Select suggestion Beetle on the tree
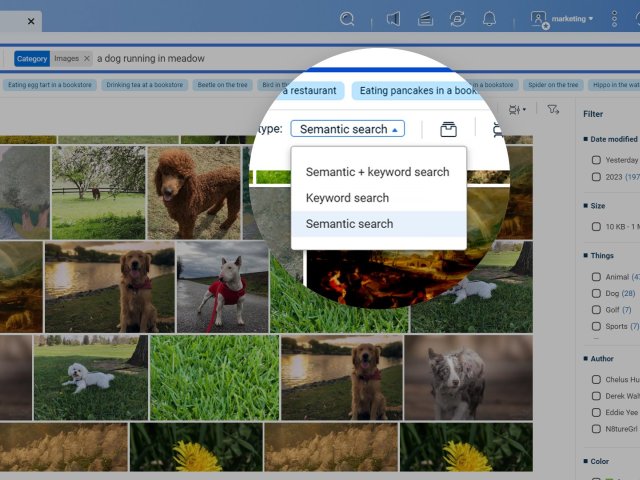The width and height of the screenshot is (640, 480). (x=222, y=85)
